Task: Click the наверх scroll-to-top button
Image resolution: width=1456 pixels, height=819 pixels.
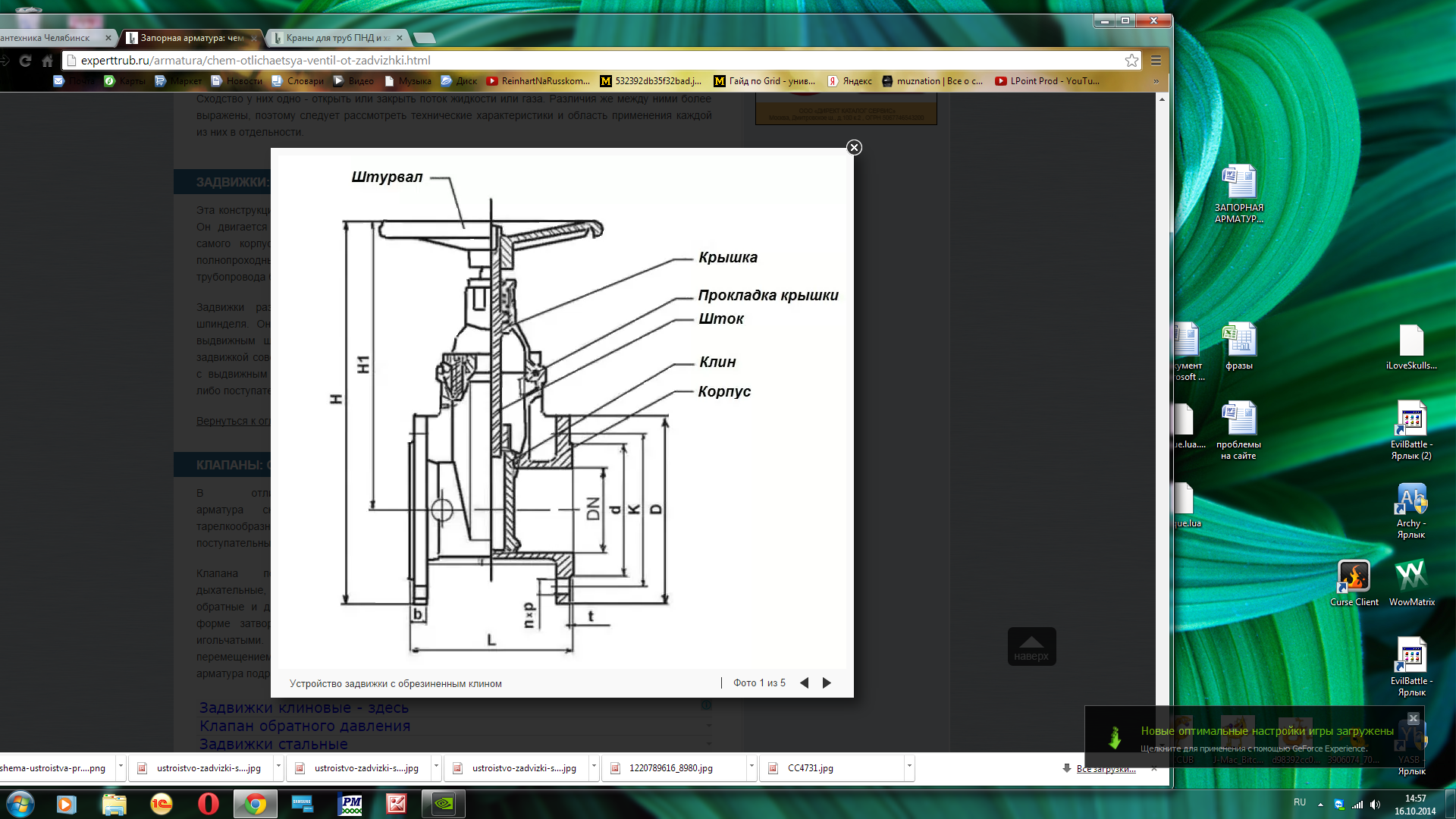Action: [1031, 647]
